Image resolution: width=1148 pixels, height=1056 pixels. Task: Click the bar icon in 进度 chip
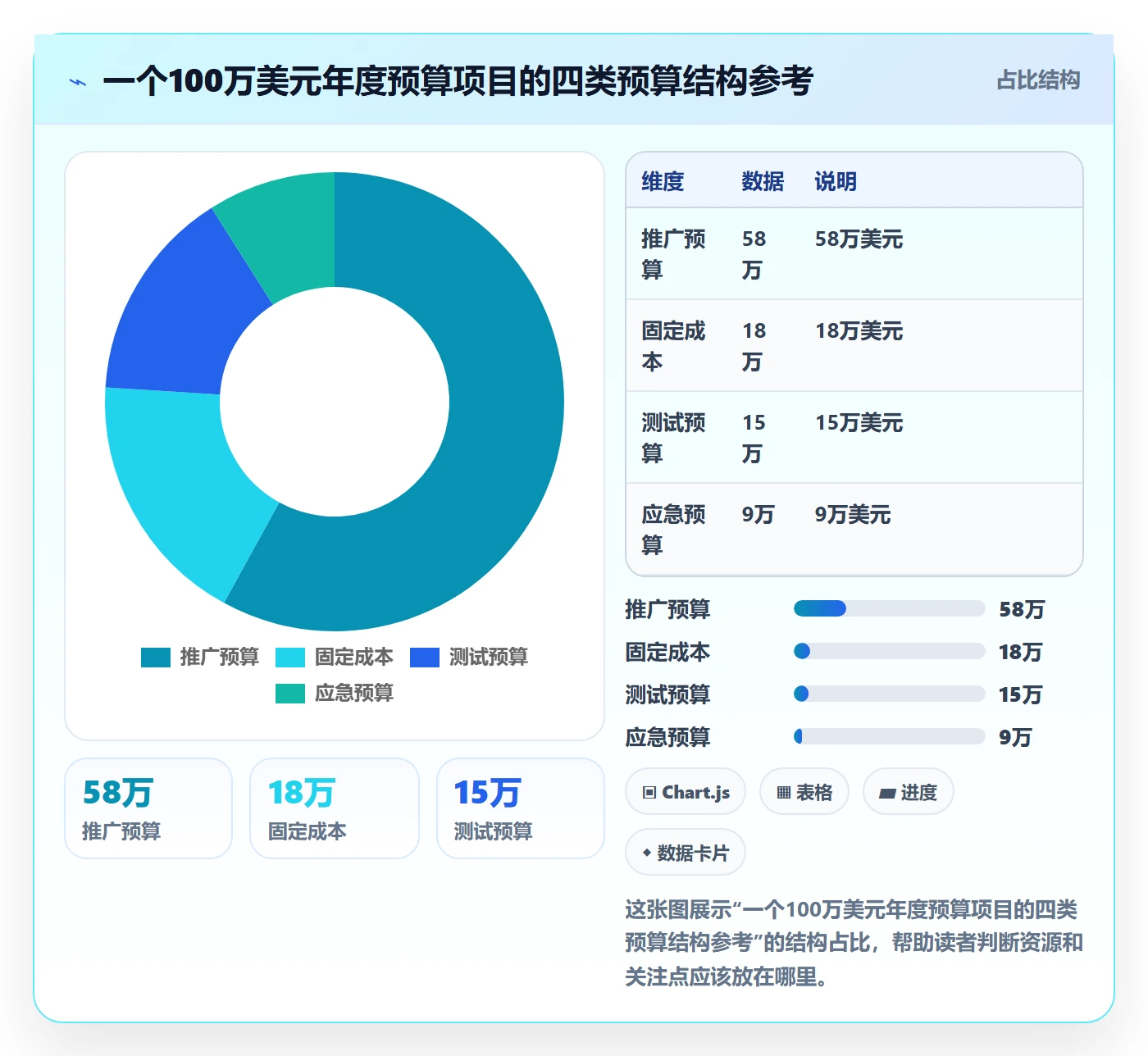coord(887,794)
